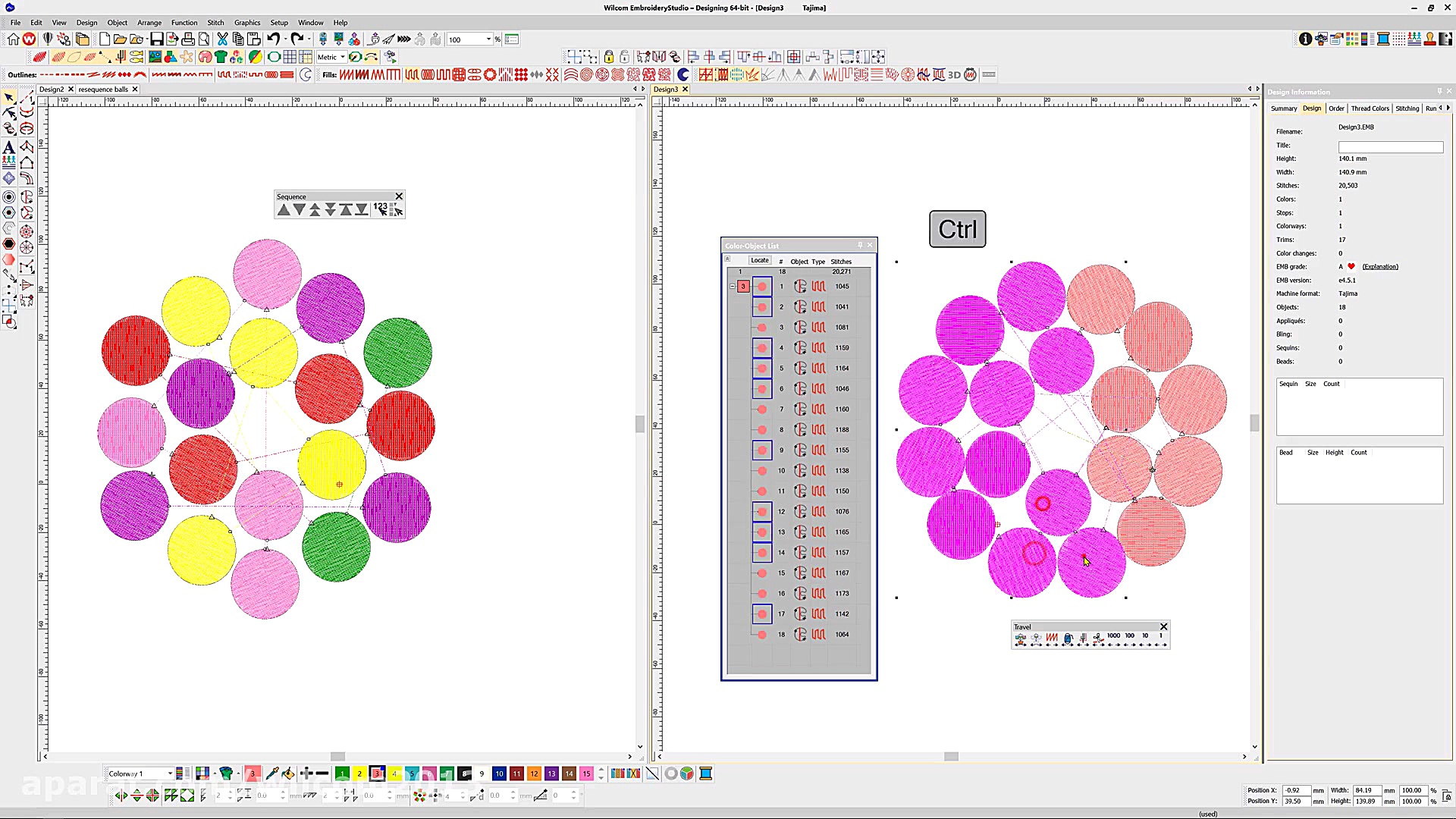This screenshot has width=1456, height=819.
Task: Open the Metric units dropdown
Action: coord(342,57)
